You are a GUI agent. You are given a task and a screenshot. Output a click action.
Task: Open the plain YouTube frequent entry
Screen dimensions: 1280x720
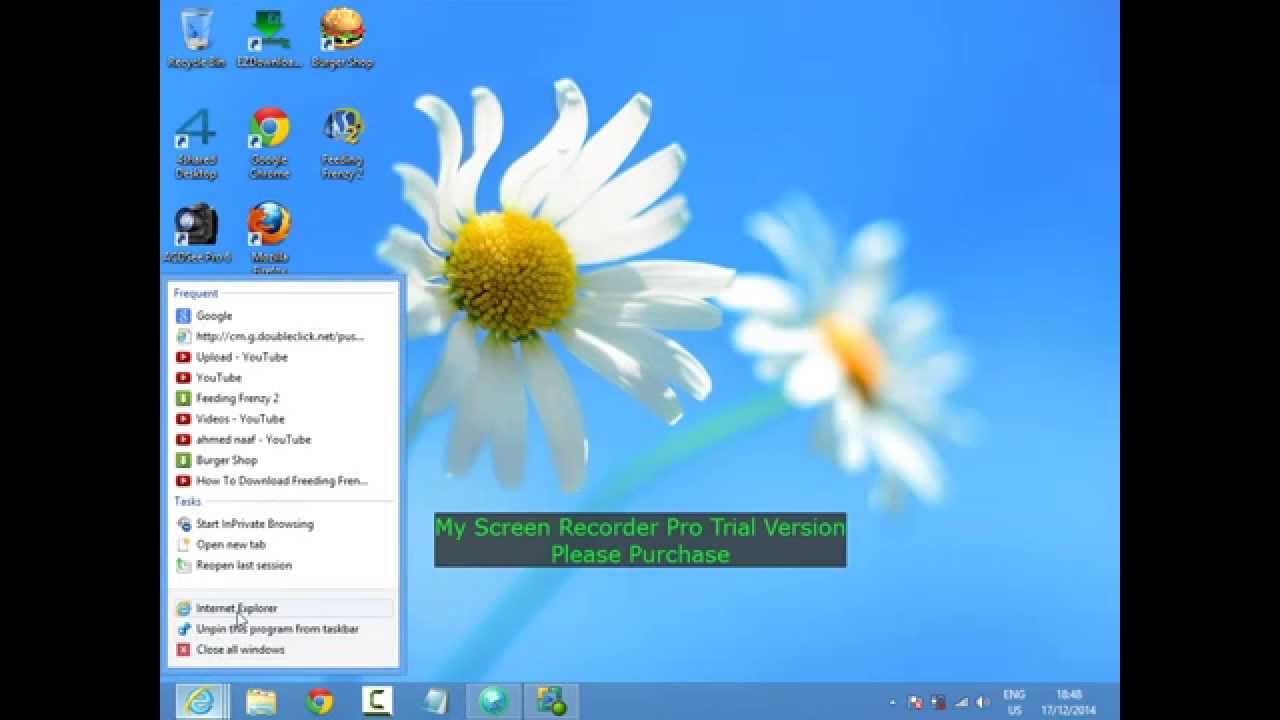283,378
